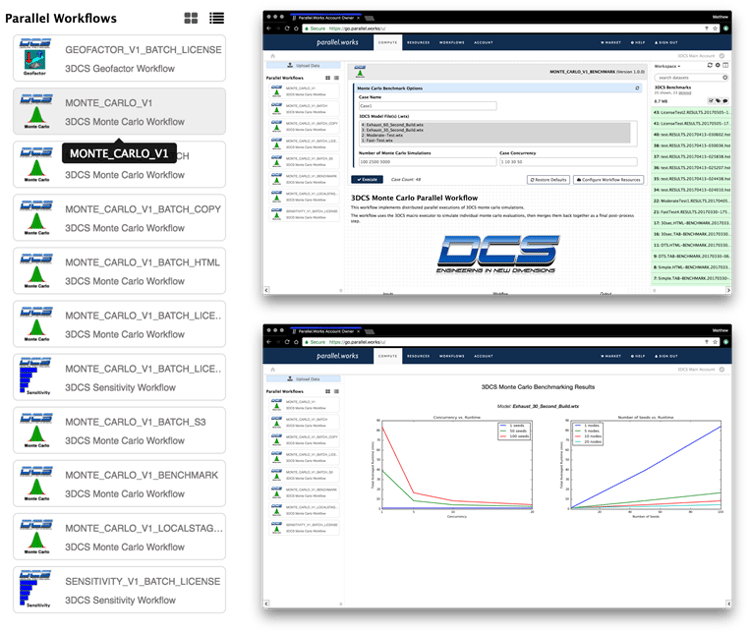Click the Case Name input field
The image size is (750, 634).
pyautogui.click(x=428, y=105)
